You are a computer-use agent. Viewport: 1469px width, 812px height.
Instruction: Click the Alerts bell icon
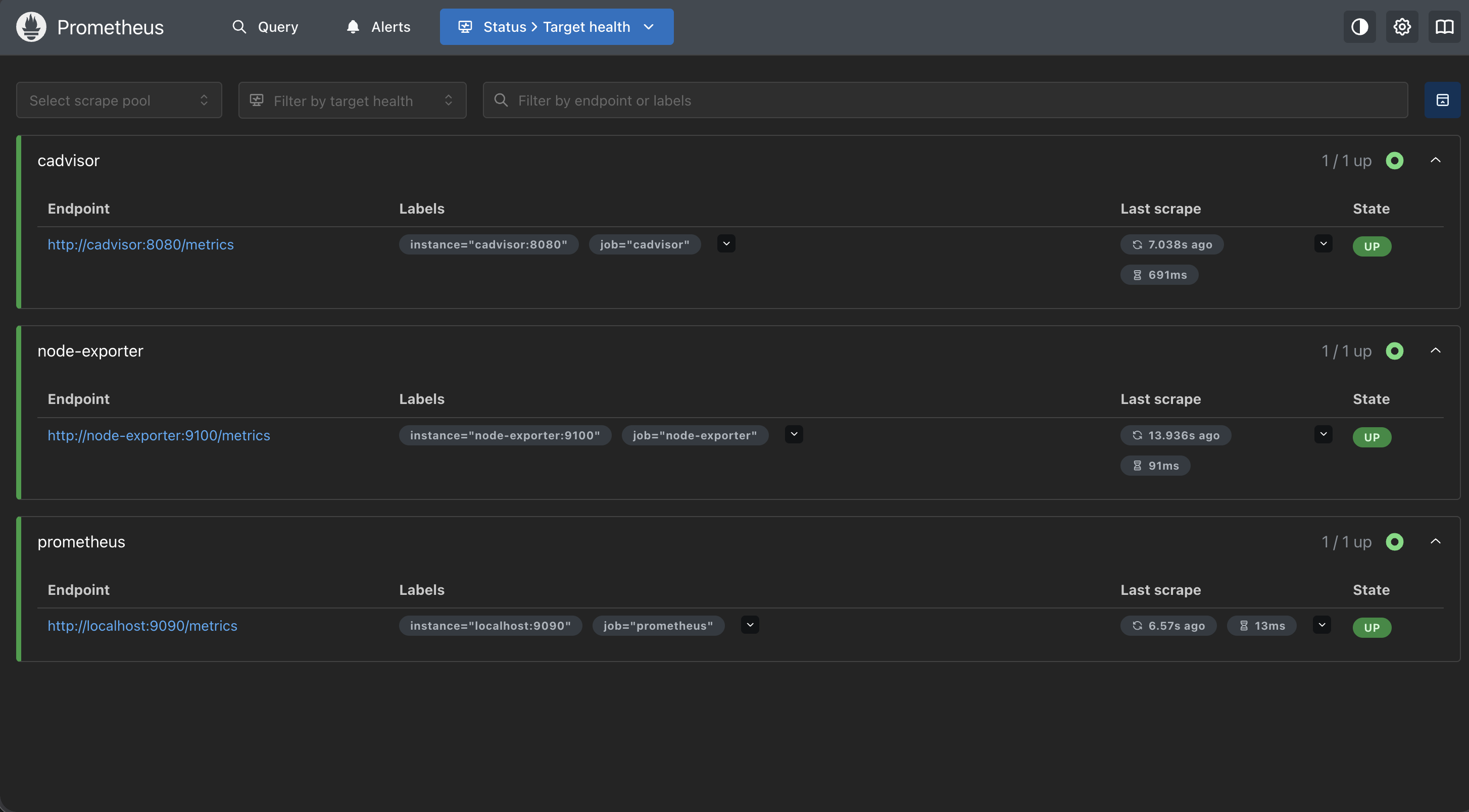pyautogui.click(x=353, y=27)
